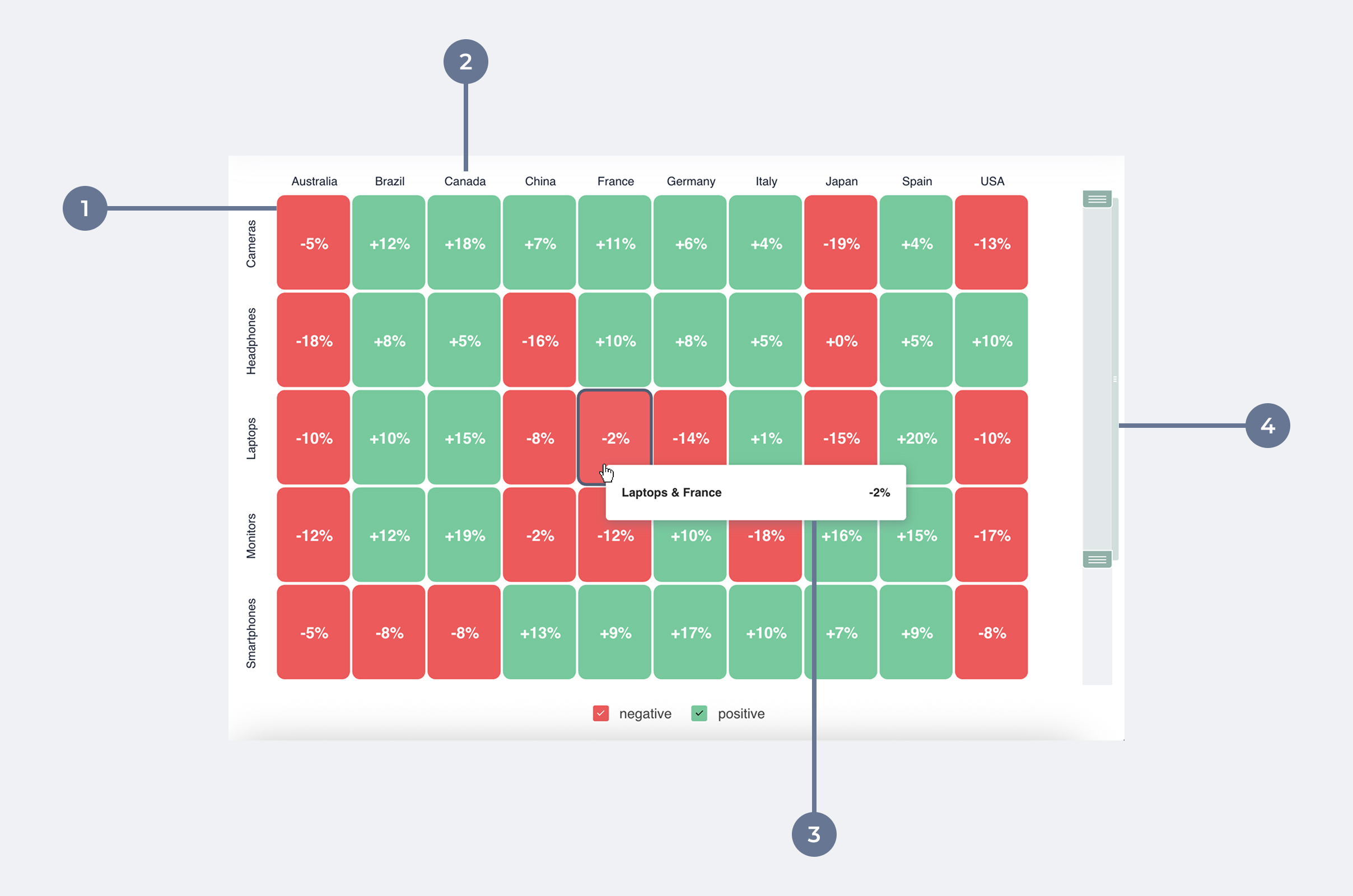Viewport: 1353px width, 896px height.
Task: Select the Smartphones Germany +17% cell
Action: coord(689,632)
